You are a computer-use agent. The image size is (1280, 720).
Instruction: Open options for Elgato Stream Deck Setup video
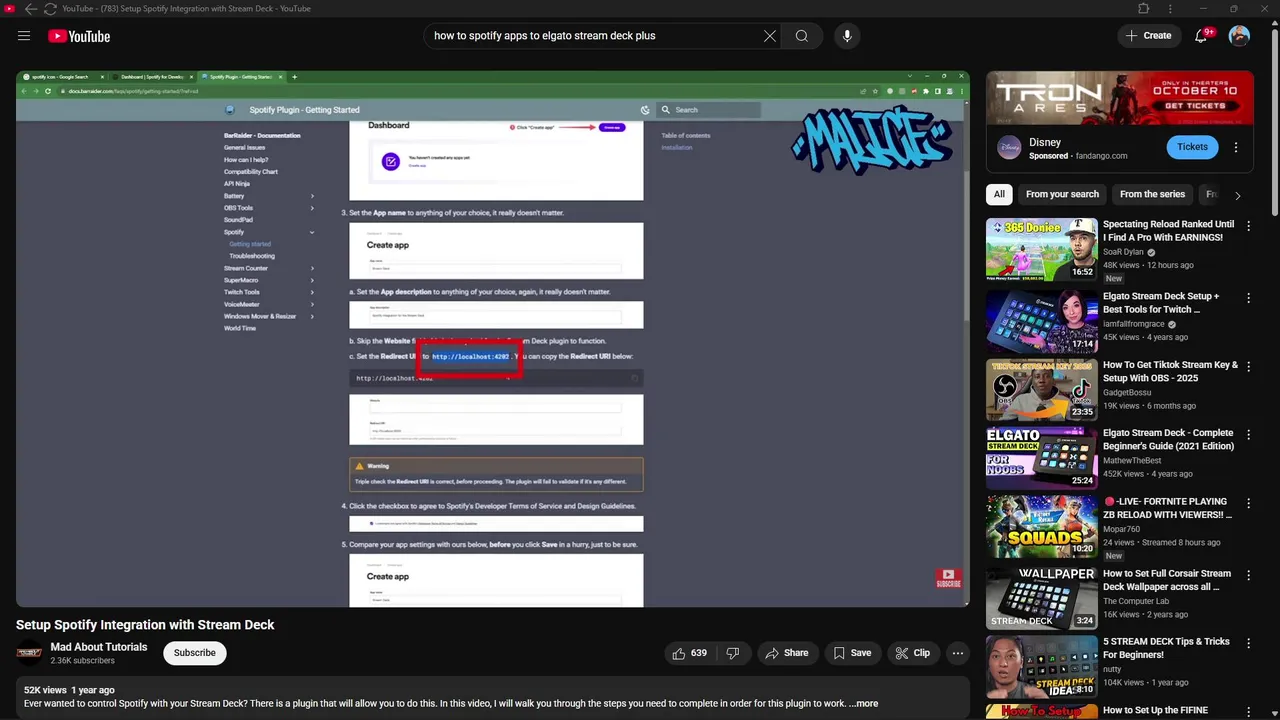click(1248, 298)
